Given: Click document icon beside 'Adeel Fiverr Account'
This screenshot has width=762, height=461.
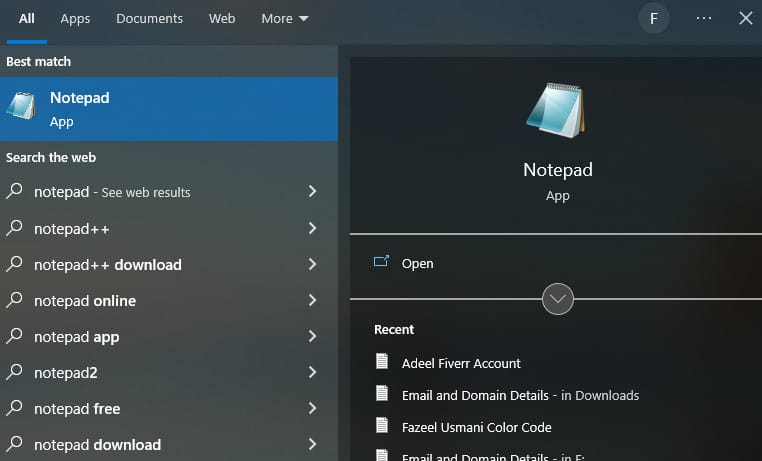Looking at the screenshot, I should pyautogui.click(x=382, y=361).
